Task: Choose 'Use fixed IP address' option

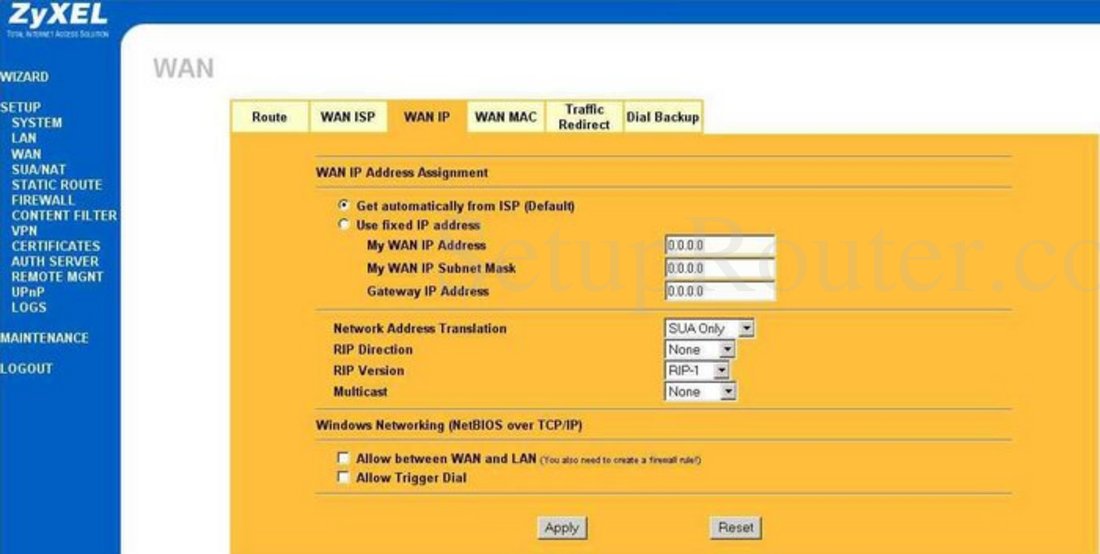Action: pyautogui.click(x=343, y=225)
